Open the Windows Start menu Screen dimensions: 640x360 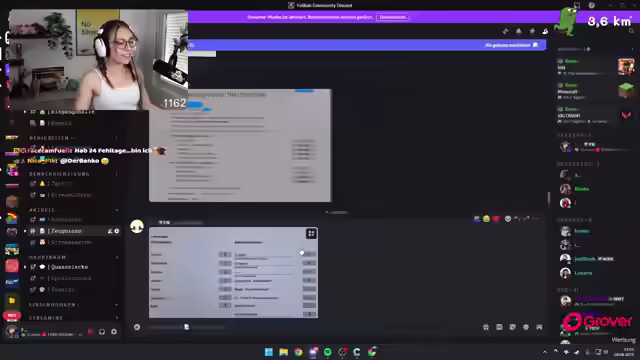pyautogui.click(x=269, y=352)
